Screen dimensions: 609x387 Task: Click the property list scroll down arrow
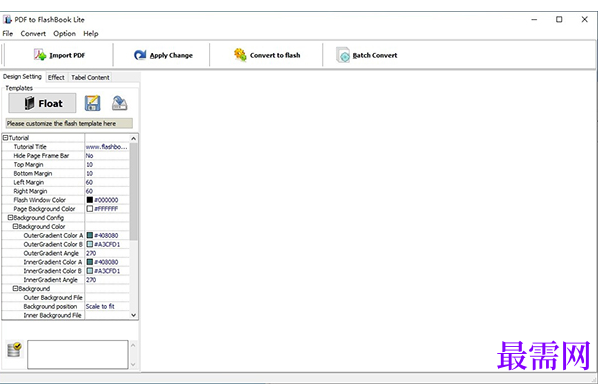click(x=134, y=315)
